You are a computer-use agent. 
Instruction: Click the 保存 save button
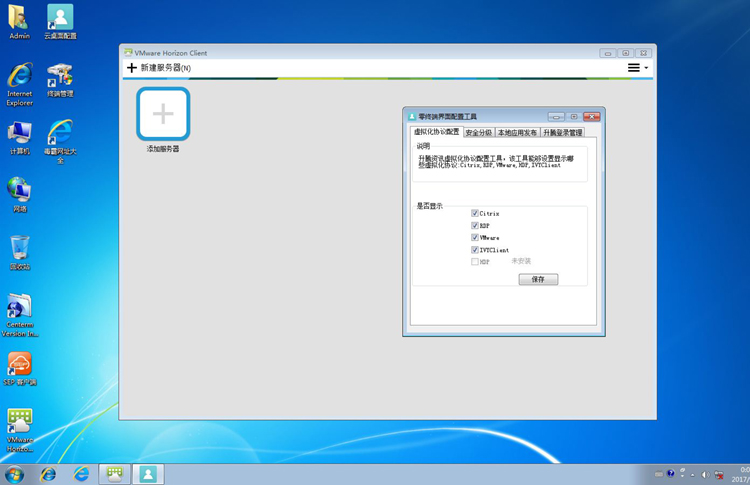[x=538, y=279]
